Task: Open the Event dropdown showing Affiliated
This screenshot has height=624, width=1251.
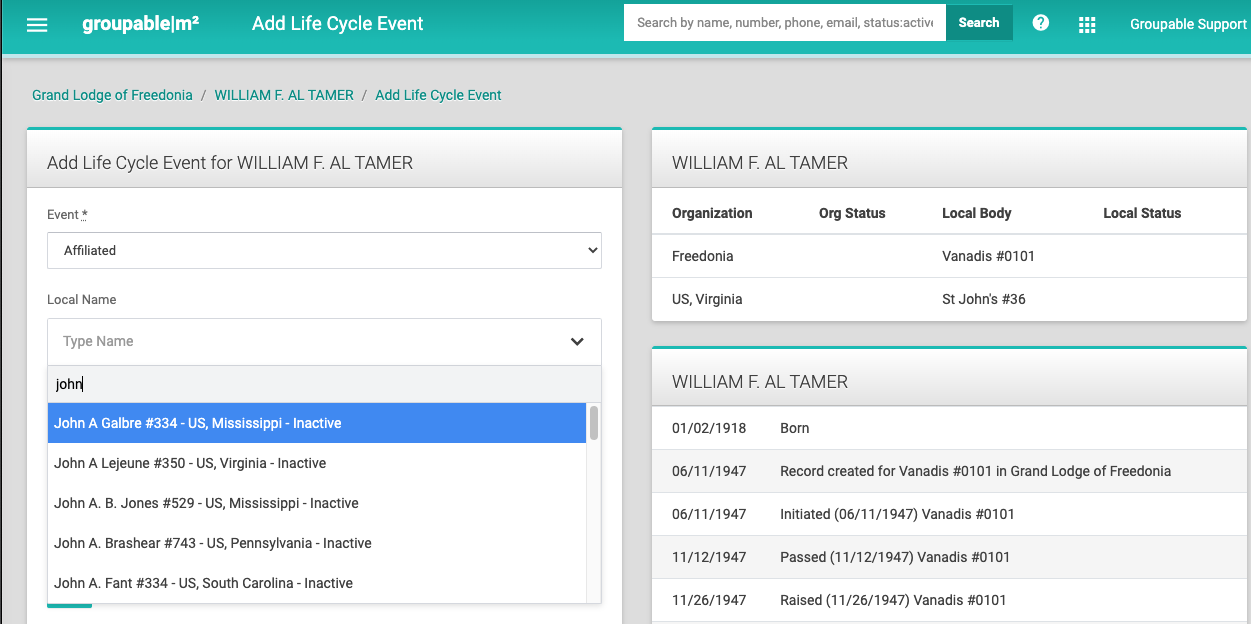Action: tap(324, 250)
